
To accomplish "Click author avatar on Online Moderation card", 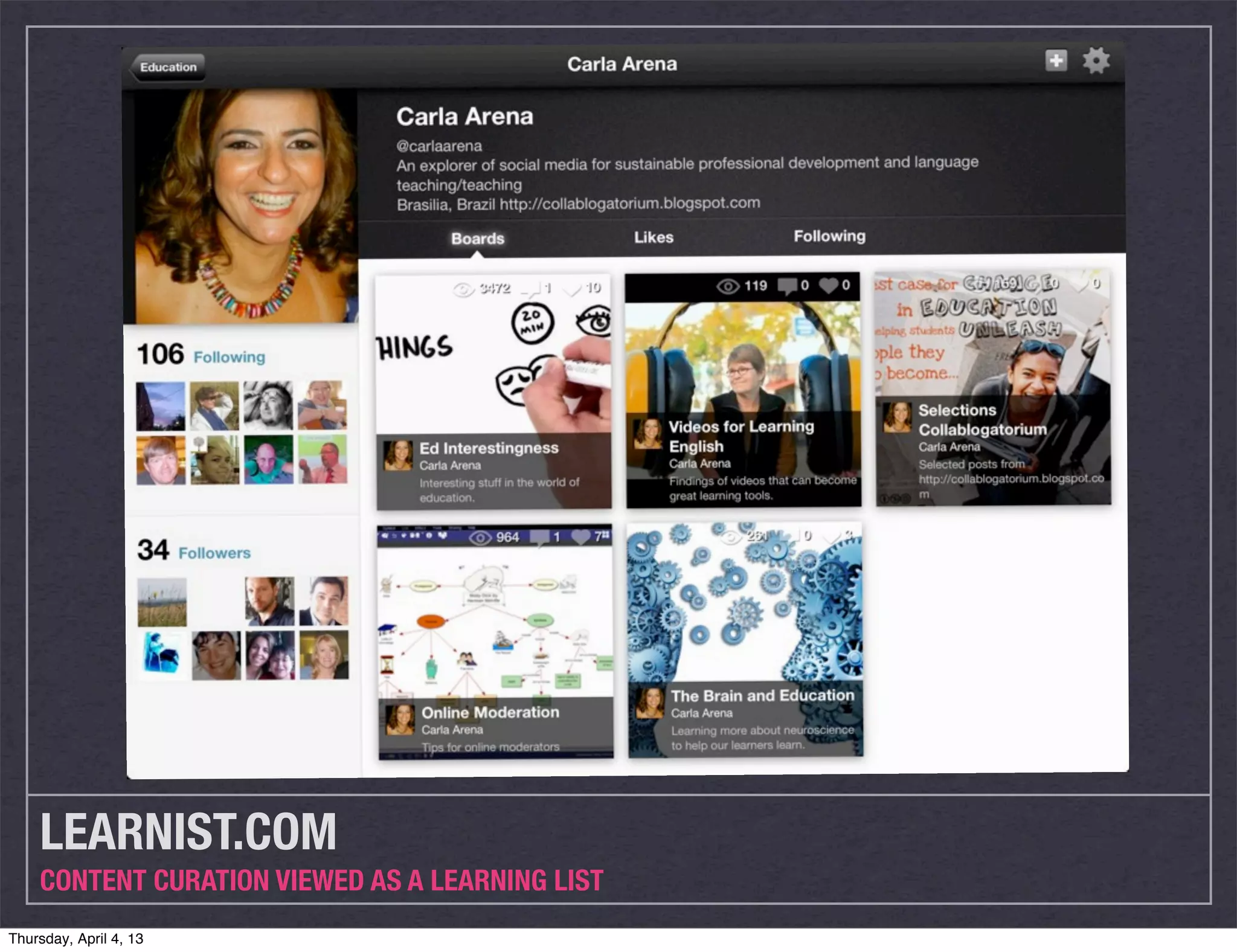I will (400, 719).
